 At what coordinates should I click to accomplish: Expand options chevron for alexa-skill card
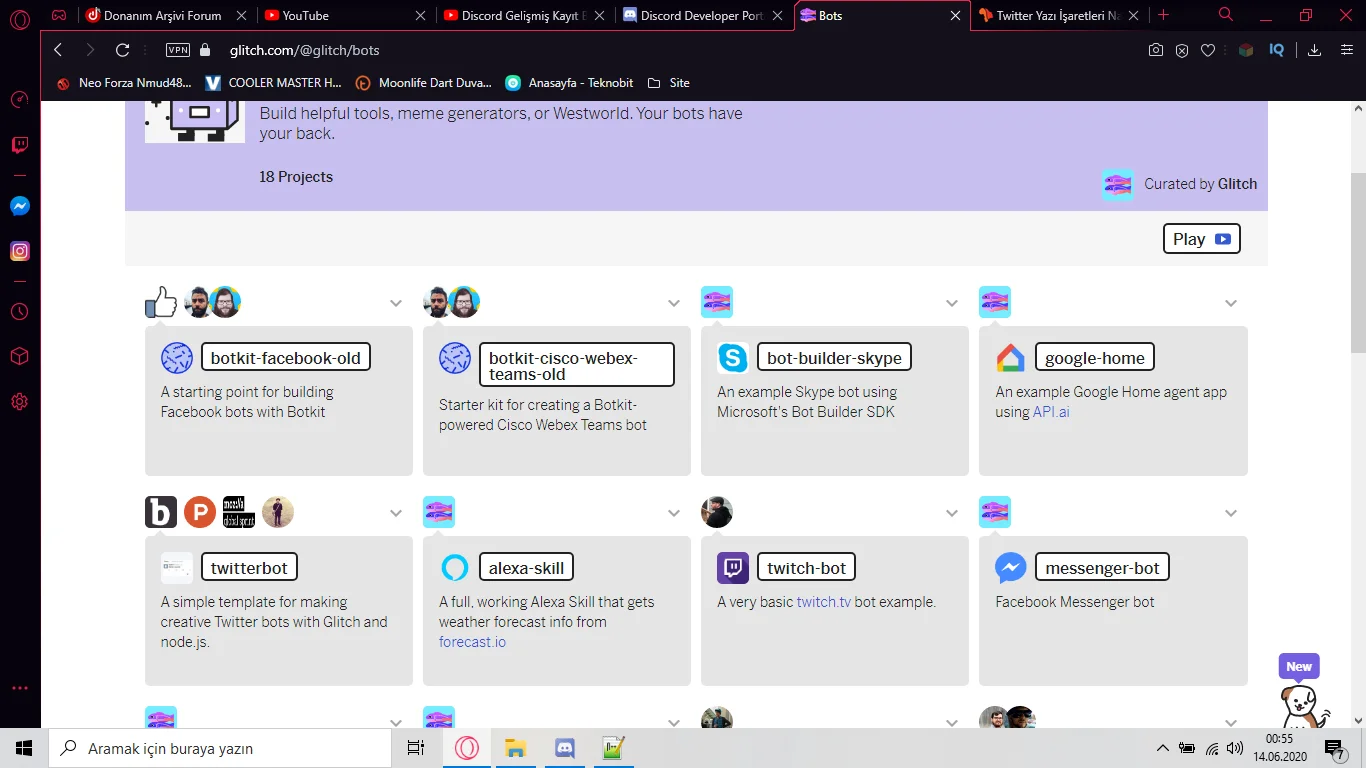coord(674,513)
